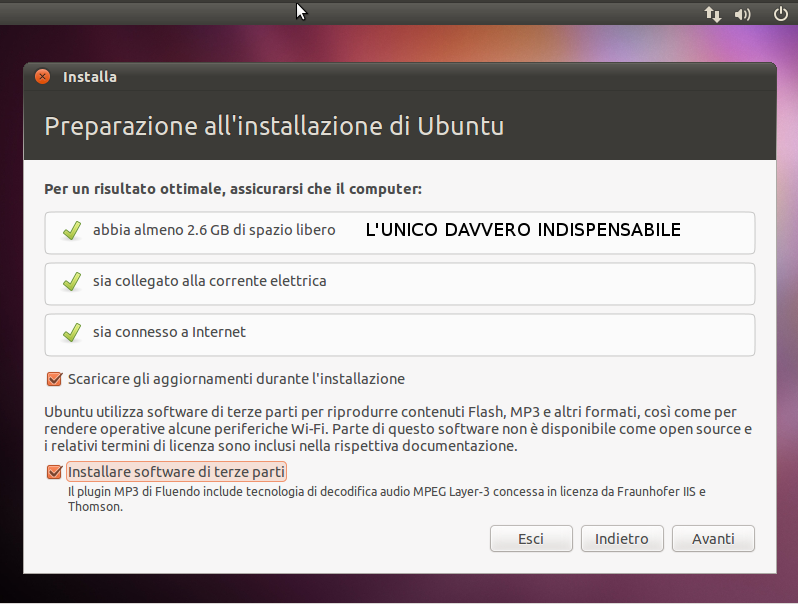Viewport: 798px width, 604px height.
Task: Toggle Installare software di terze parti checkbox
Action: [54, 472]
